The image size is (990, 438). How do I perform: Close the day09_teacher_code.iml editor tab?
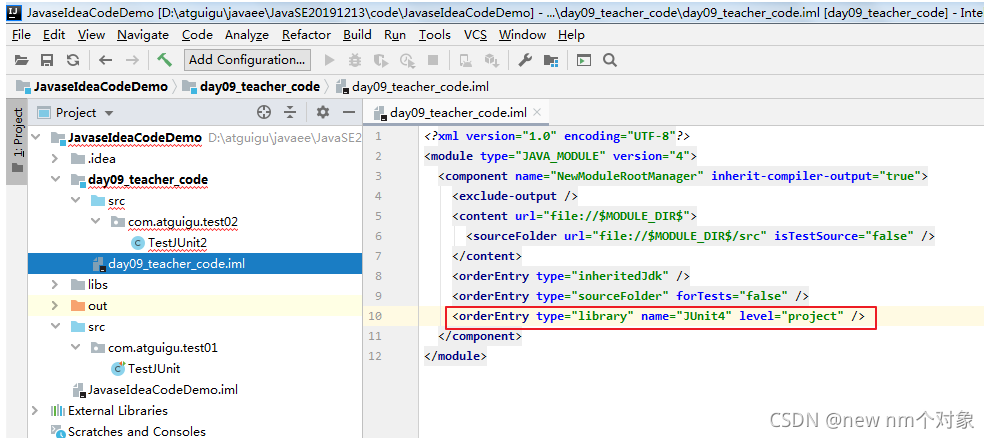point(537,112)
